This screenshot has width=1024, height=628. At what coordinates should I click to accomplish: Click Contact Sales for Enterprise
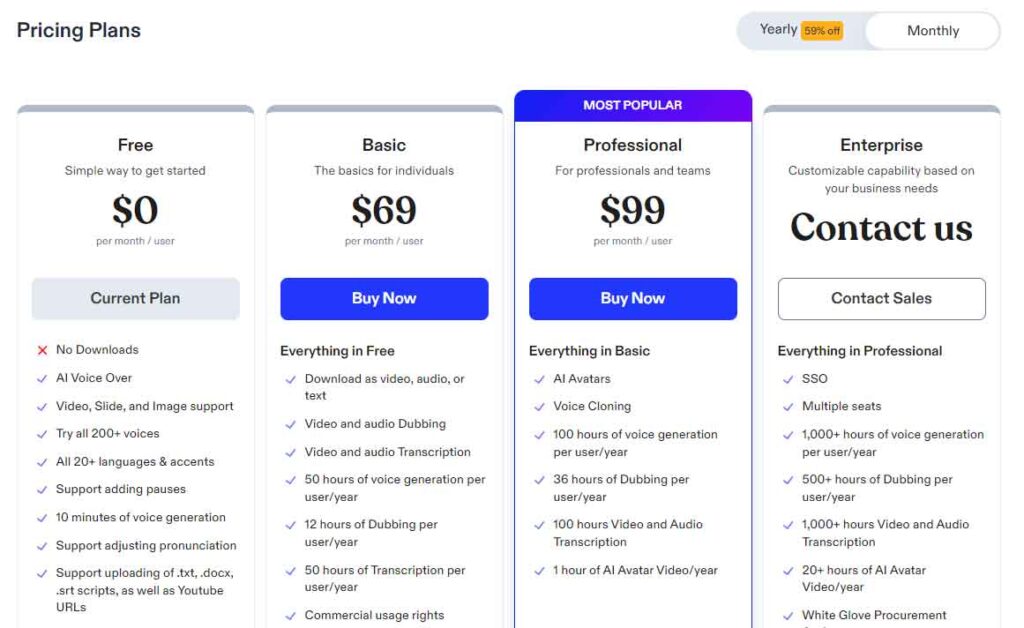(x=881, y=298)
